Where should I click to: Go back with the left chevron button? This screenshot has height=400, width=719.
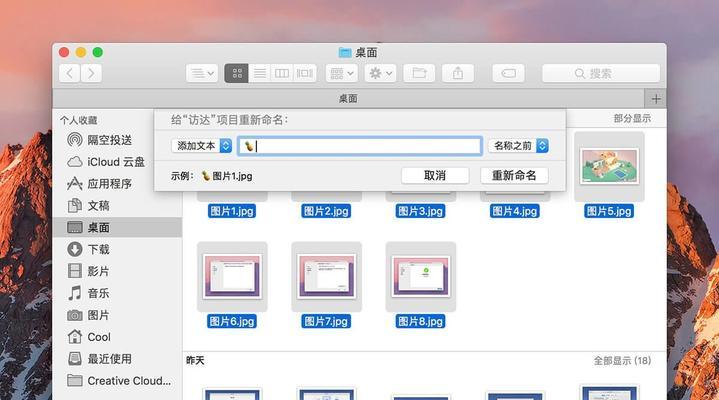(70, 73)
